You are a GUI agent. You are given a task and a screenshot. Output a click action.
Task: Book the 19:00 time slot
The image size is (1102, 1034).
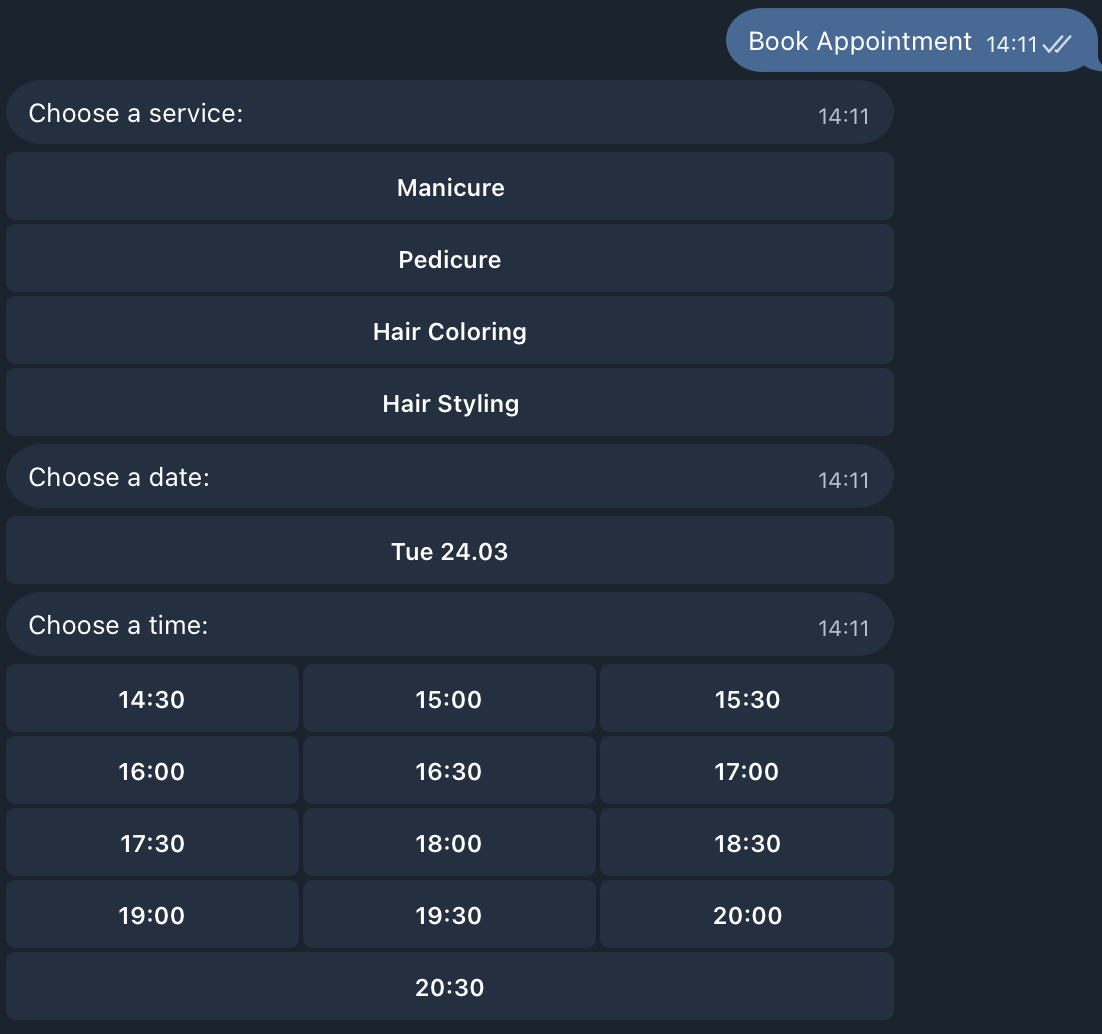point(152,915)
